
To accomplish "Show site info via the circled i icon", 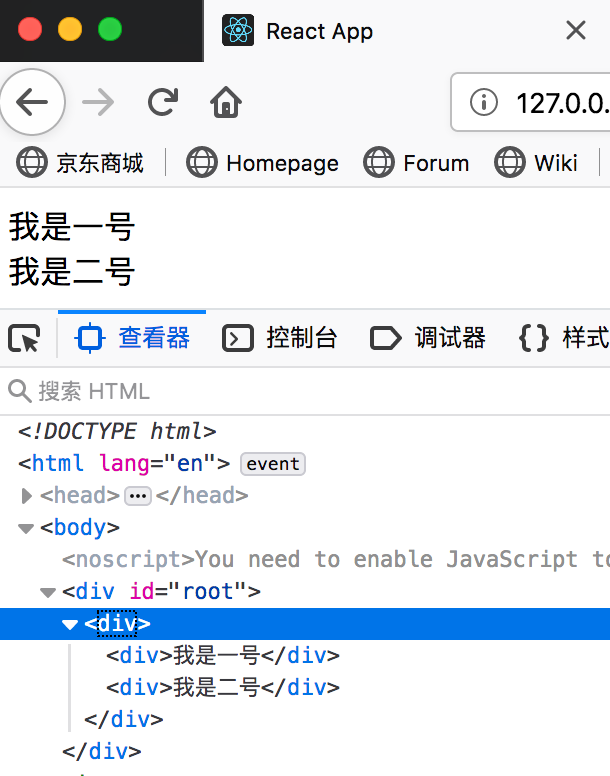I will 483,102.
